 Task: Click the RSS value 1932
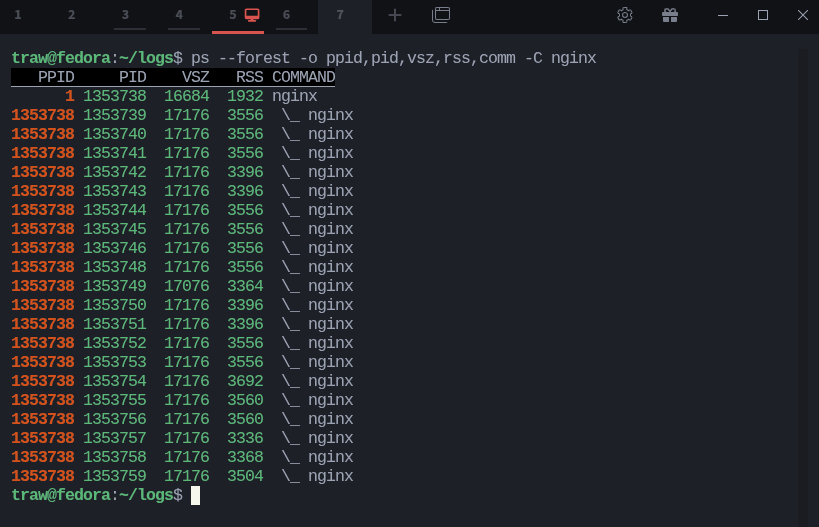point(245,96)
